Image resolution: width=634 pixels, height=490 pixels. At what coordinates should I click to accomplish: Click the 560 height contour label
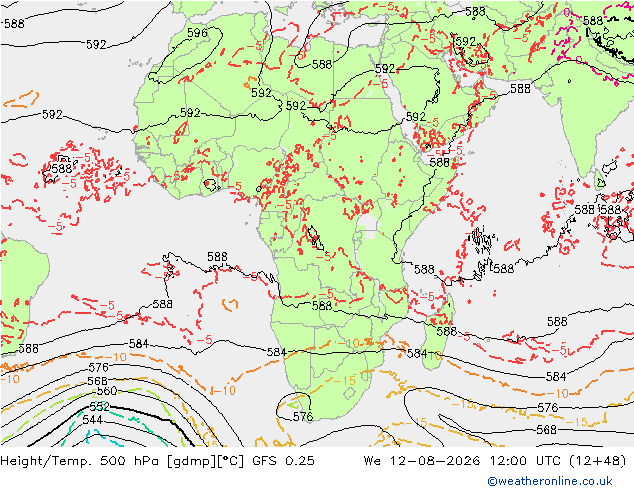click(107, 391)
